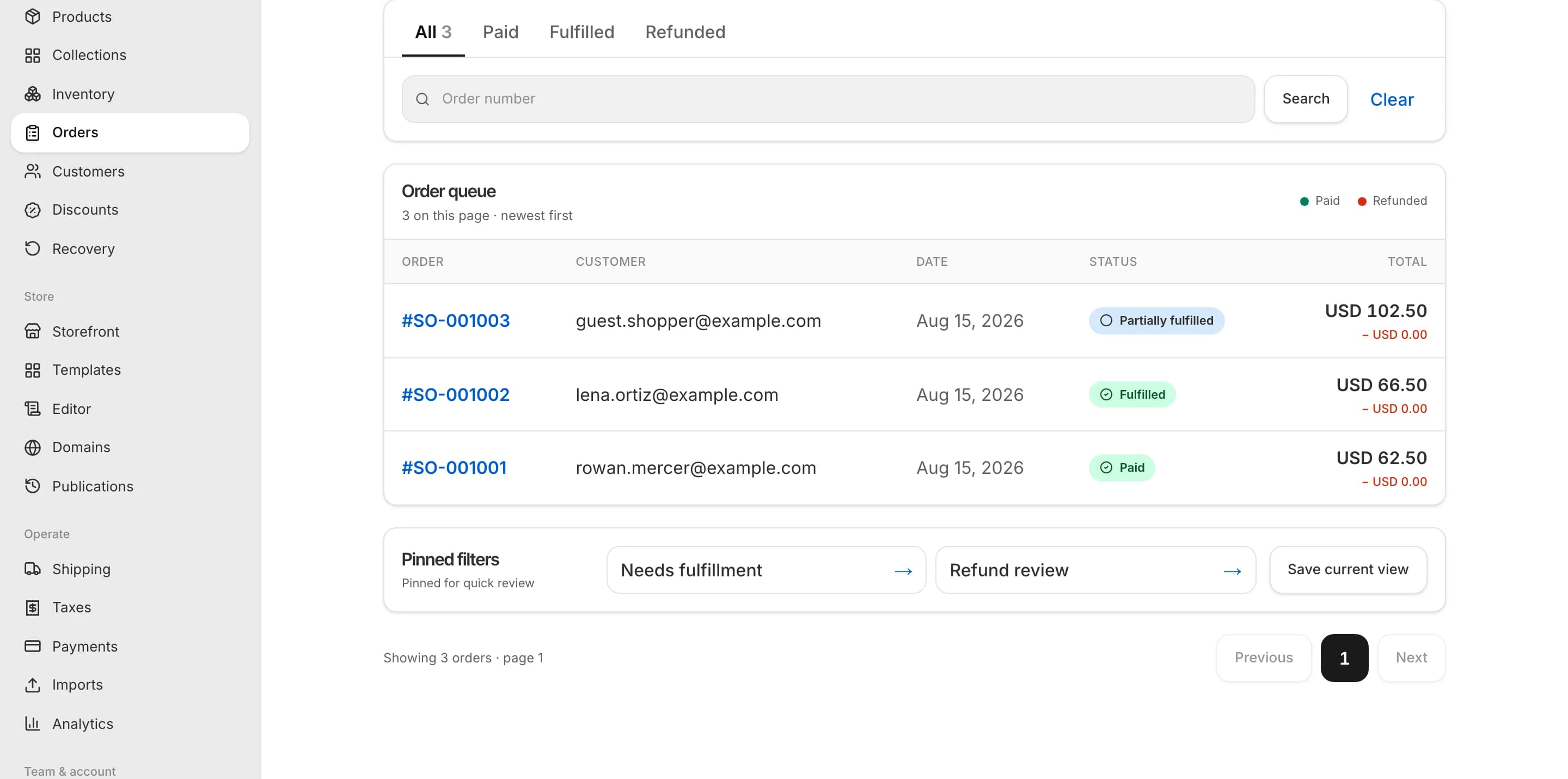Click the Search button
This screenshot has width=1568, height=779.
[1305, 99]
